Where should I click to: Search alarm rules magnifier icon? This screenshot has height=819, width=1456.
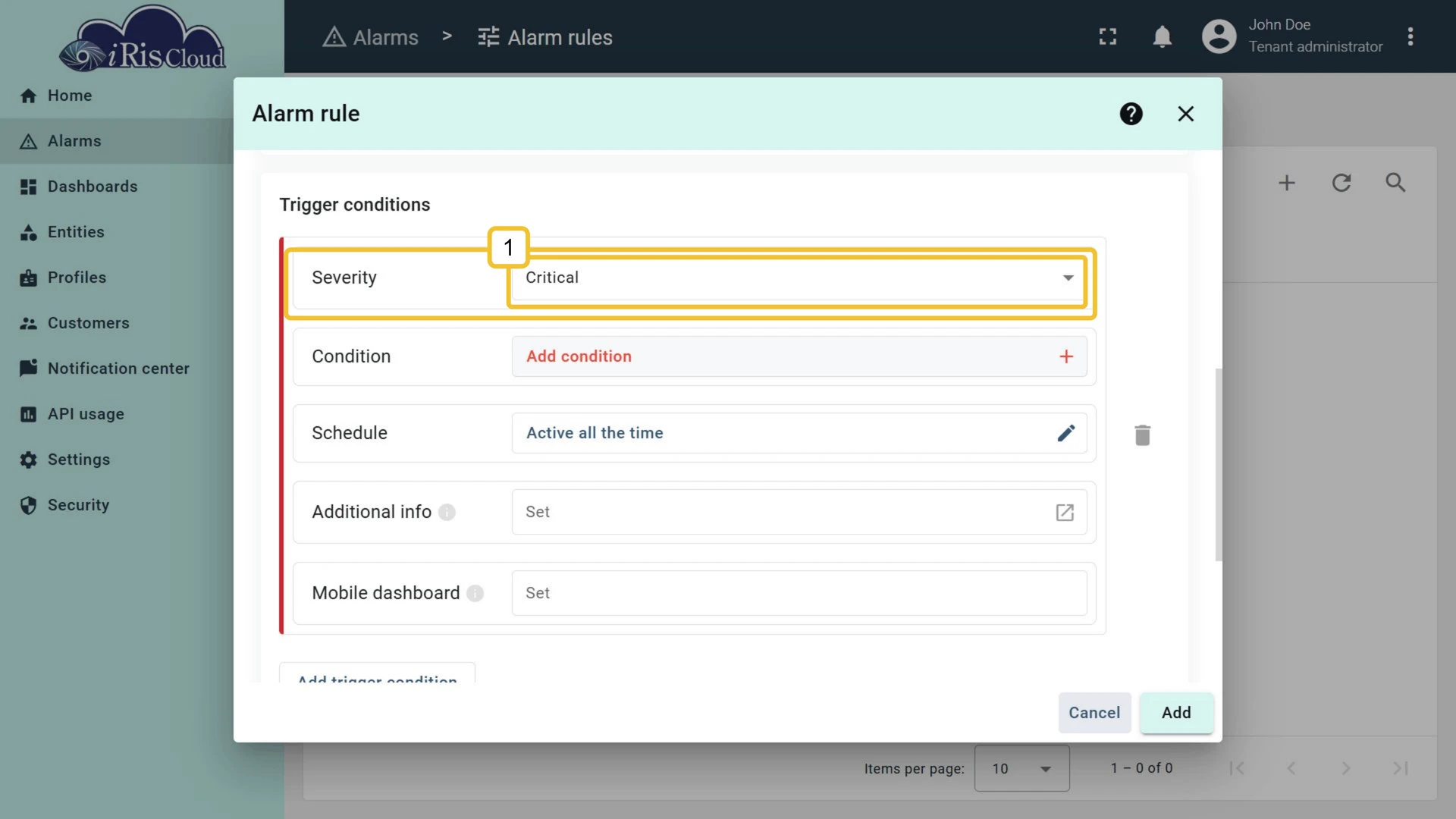tap(1396, 183)
